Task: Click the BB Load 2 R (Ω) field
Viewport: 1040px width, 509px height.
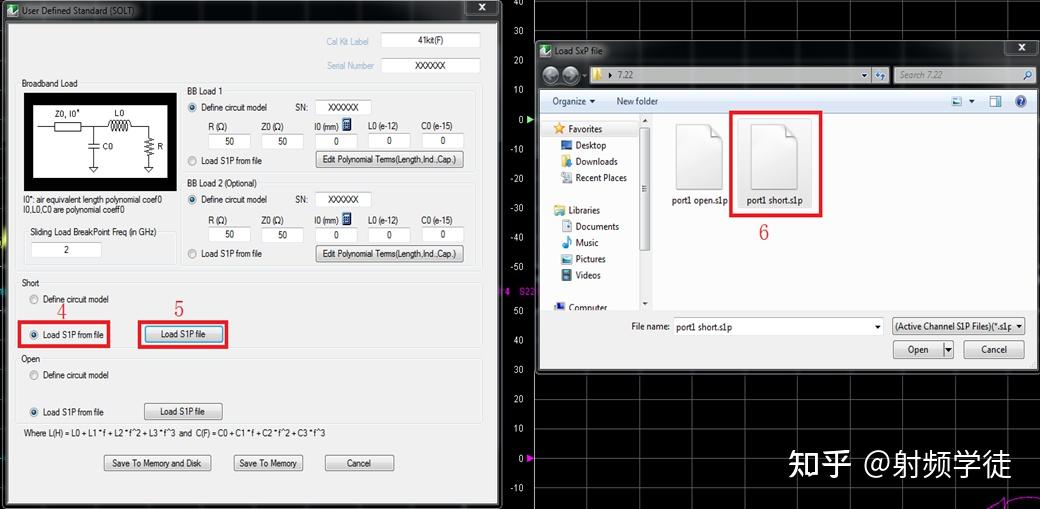Action: 229,234
